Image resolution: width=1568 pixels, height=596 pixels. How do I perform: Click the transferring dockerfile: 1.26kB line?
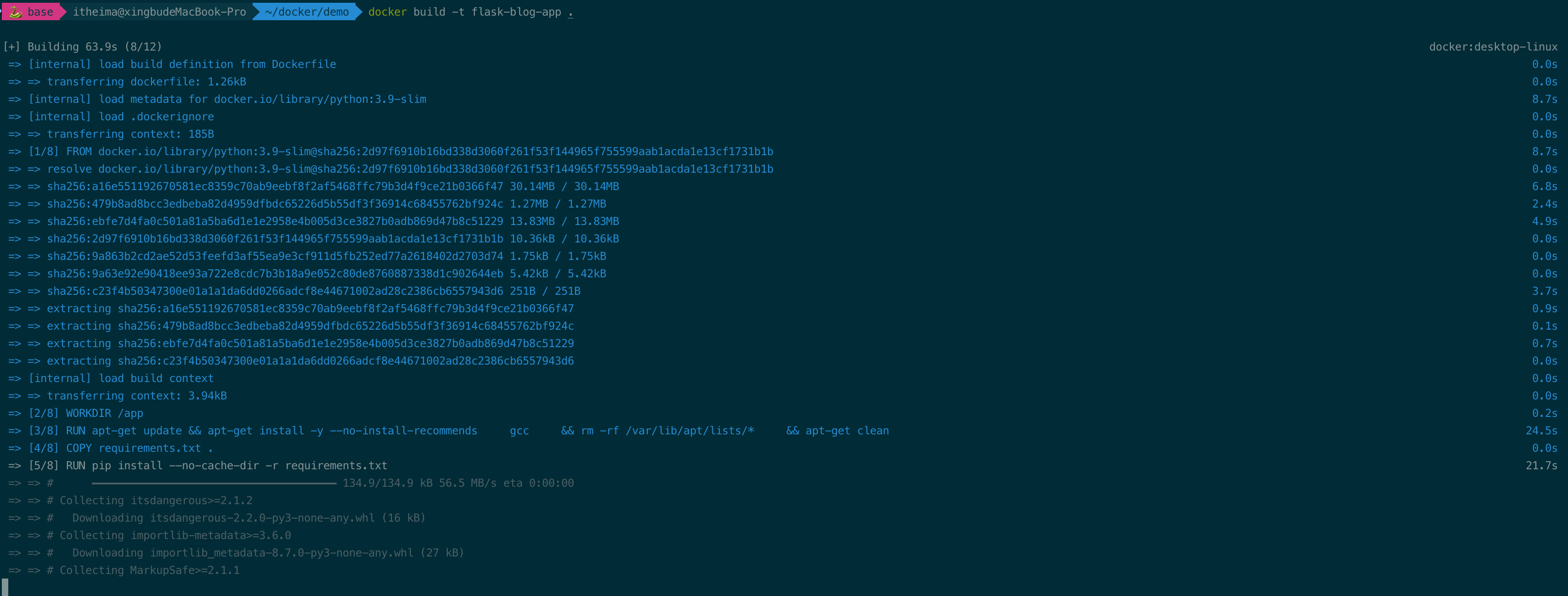click(146, 82)
